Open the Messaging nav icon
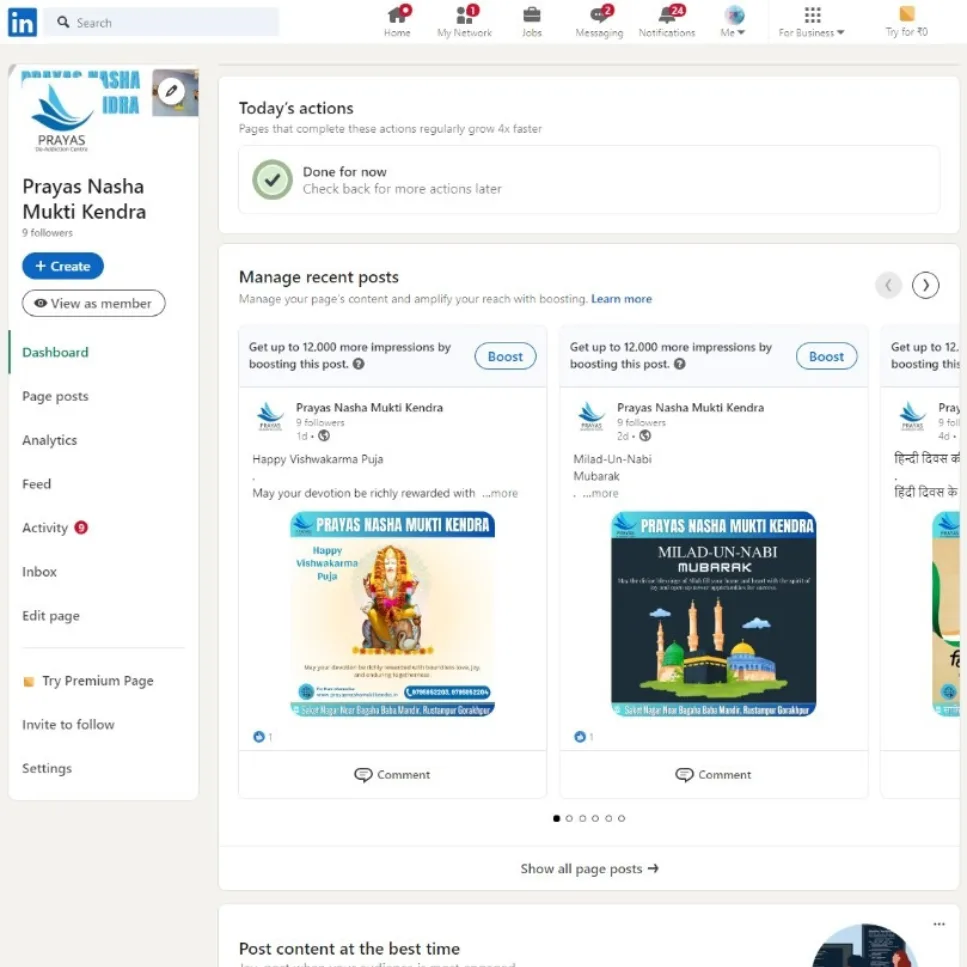Image resolution: width=967 pixels, height=967 pixels. point(599,21)
